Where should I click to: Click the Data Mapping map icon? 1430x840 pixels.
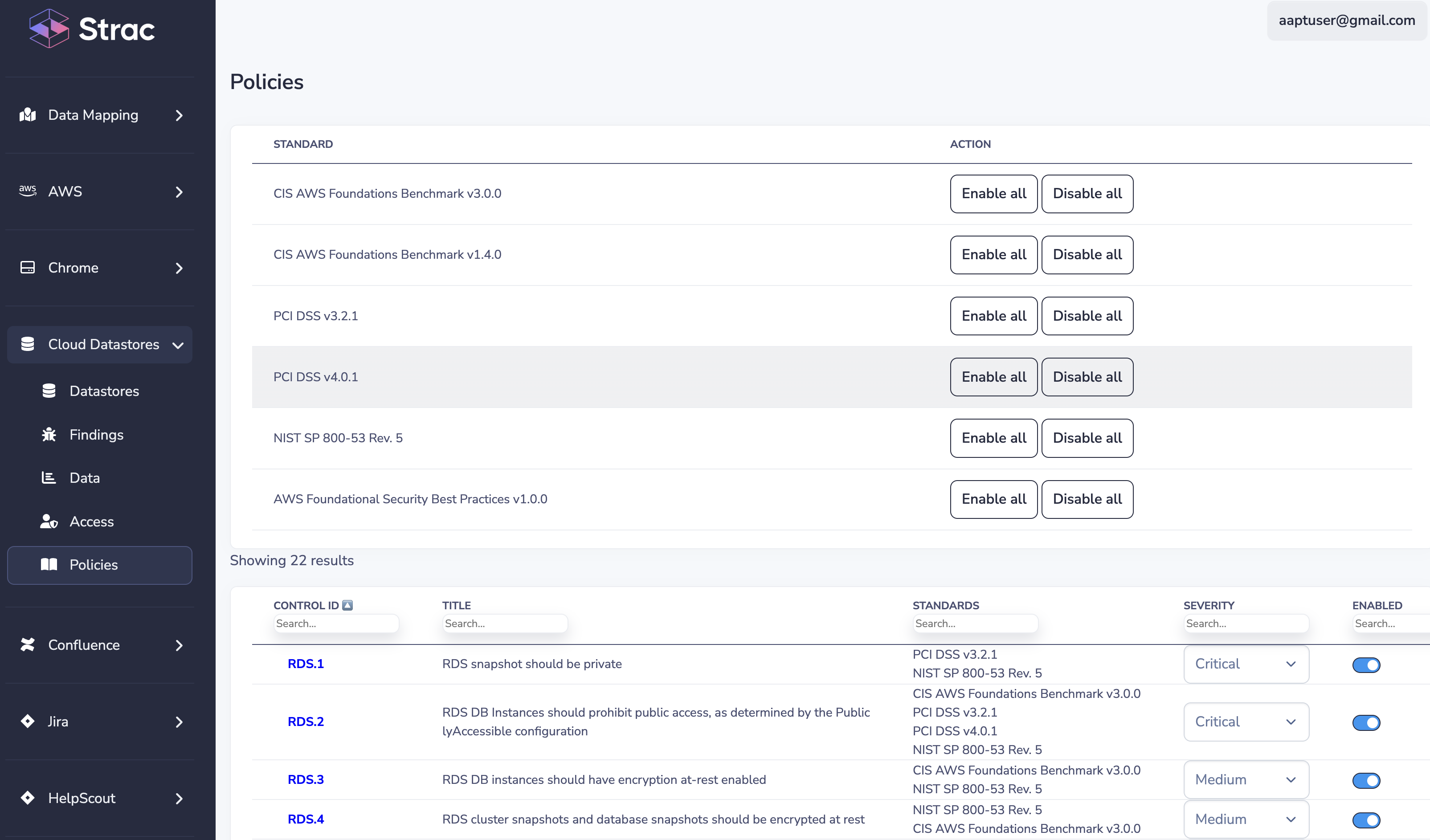pyautogui.click(x=27, y=115)
